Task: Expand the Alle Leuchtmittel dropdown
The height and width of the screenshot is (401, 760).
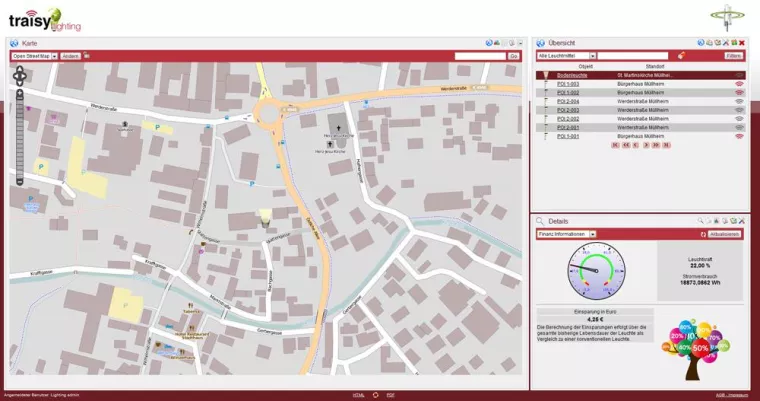Action: [x=592, y=56]
